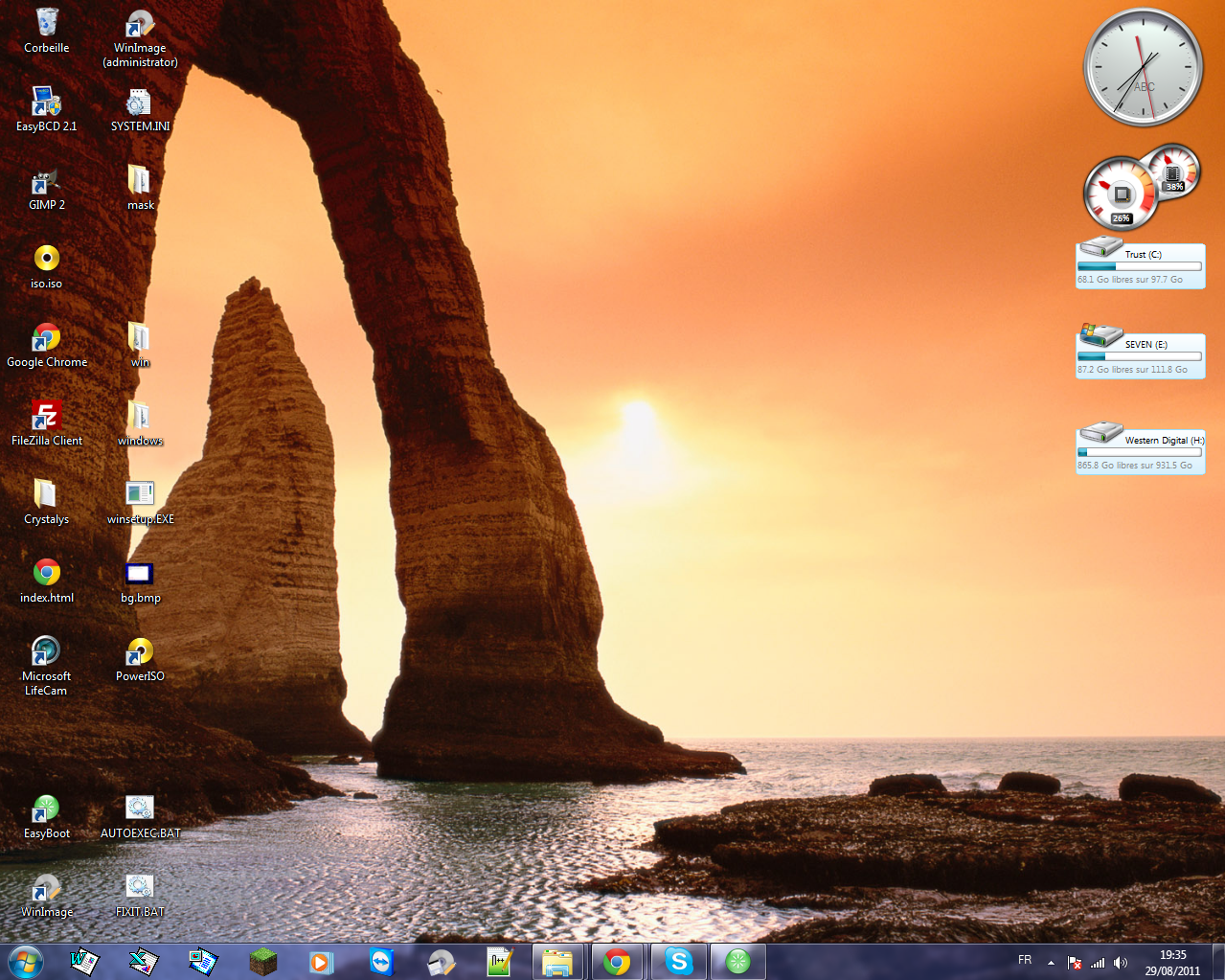Open Windows Media Player from taskbar

coord(322,961)
